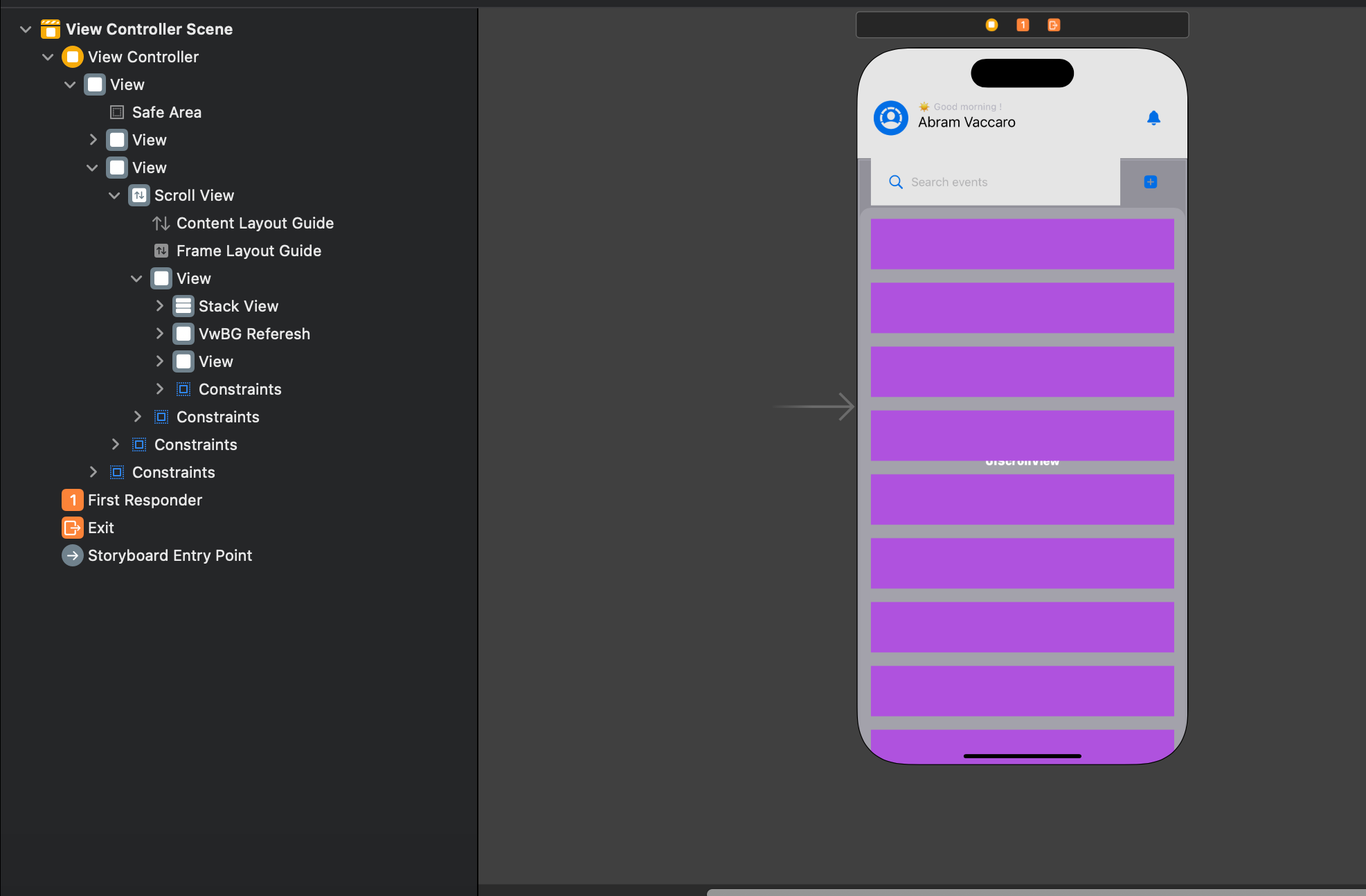
Task: Select Safe Area in the outline
Action: tap(166, 112)
